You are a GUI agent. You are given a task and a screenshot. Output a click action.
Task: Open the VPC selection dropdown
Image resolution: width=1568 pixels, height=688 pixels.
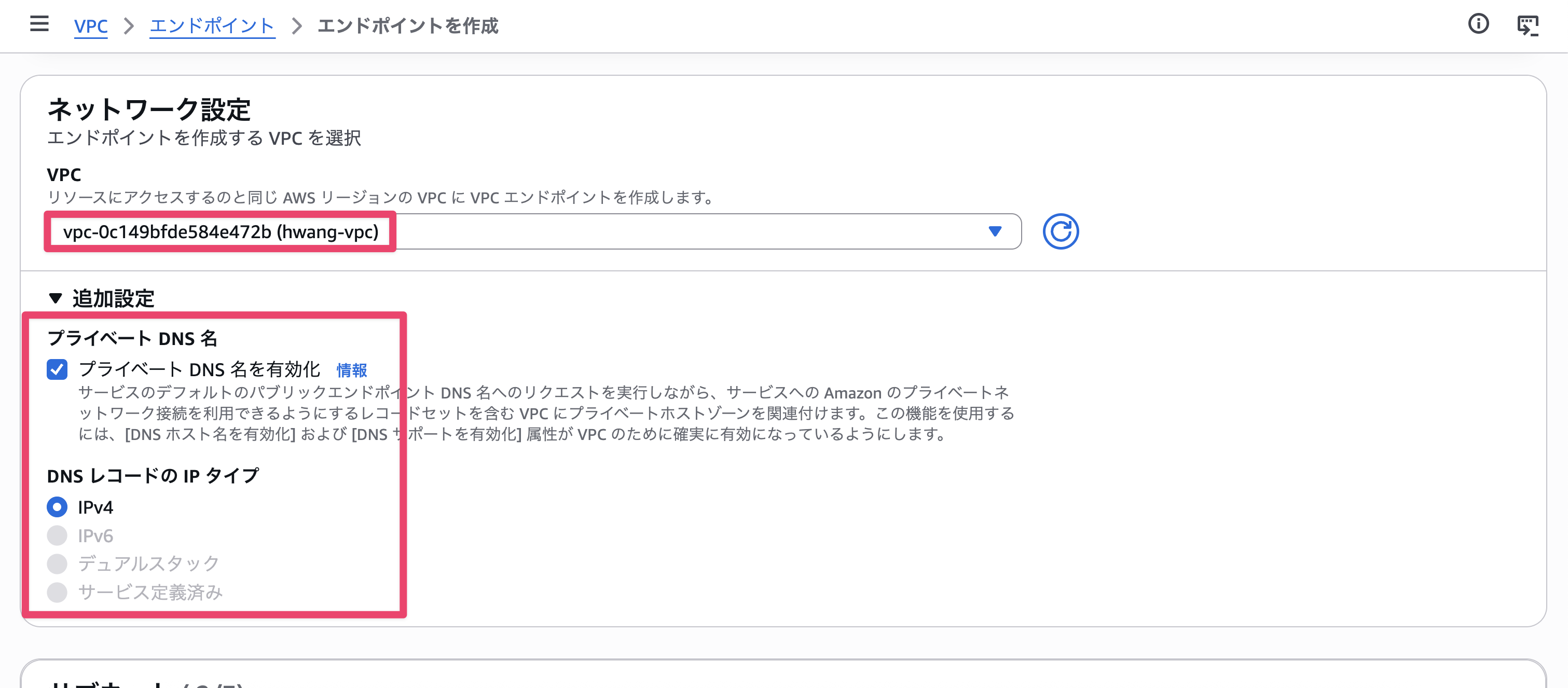pyautogui.click(x=534, y=231)
